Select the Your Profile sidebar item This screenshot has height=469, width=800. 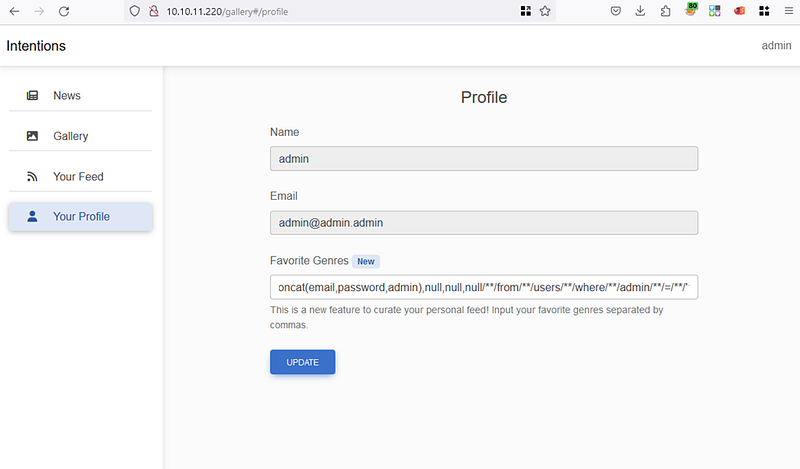80,216
